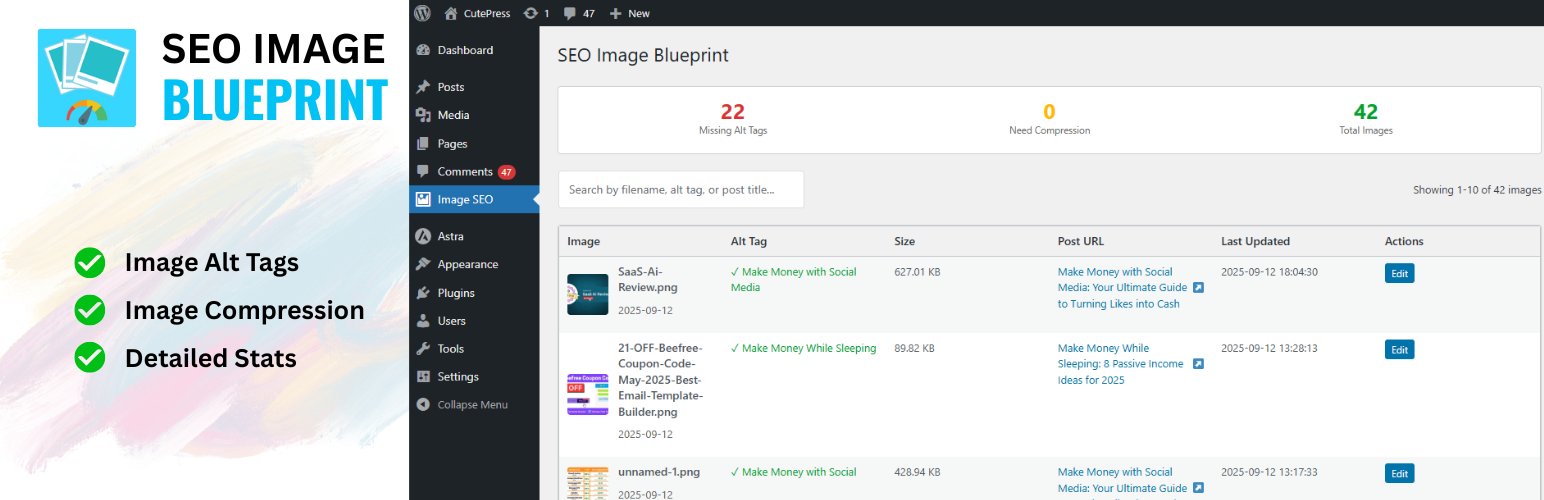
Task: Click the unnamed-1.png image thumbnail
Action: pyautogui.click(x=587, y=482)
